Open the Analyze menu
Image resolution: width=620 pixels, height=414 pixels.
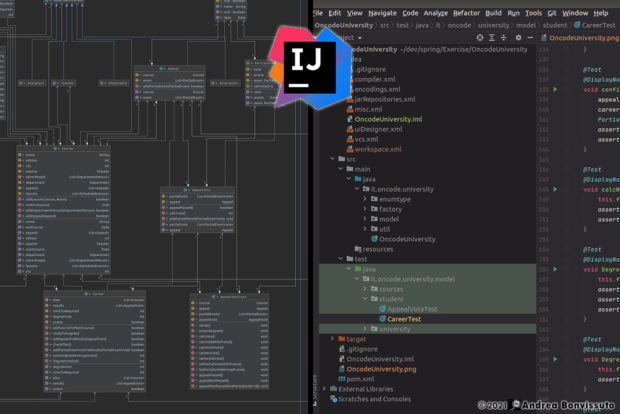[x=435, y=13]
